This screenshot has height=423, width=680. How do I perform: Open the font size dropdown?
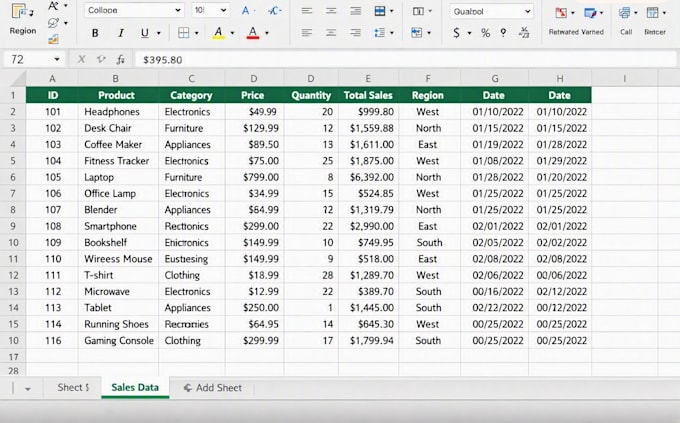point(223,10)
